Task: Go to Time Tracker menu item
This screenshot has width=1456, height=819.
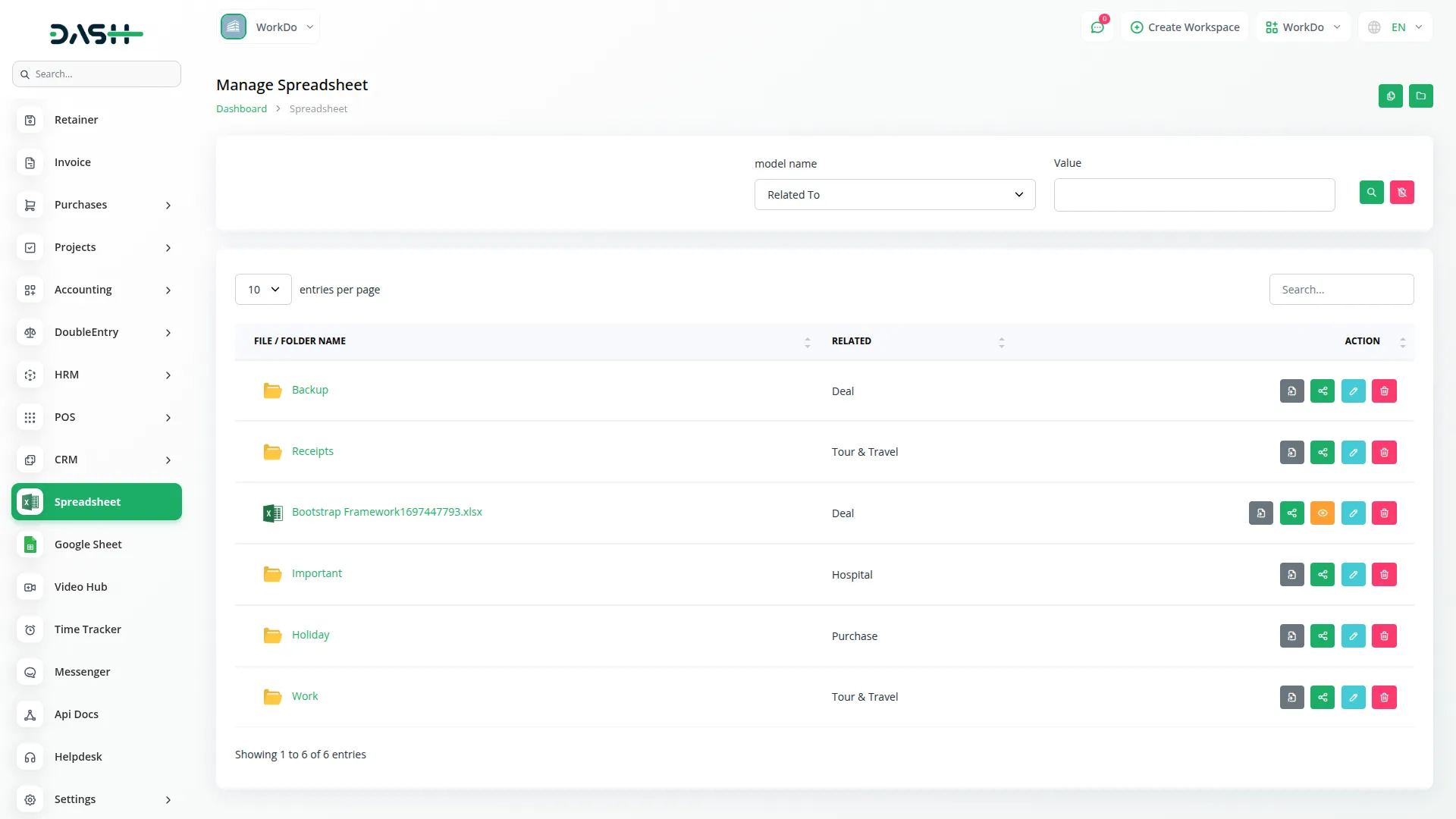Action: pos(87,629)
